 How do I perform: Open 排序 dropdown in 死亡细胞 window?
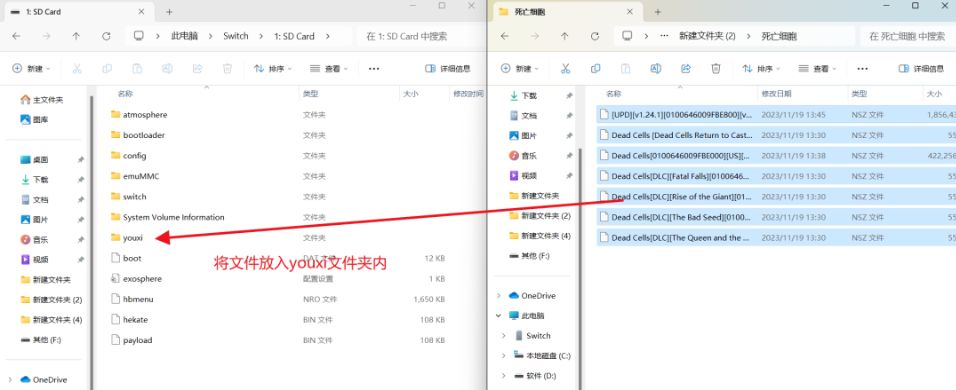tap(762, 69)
